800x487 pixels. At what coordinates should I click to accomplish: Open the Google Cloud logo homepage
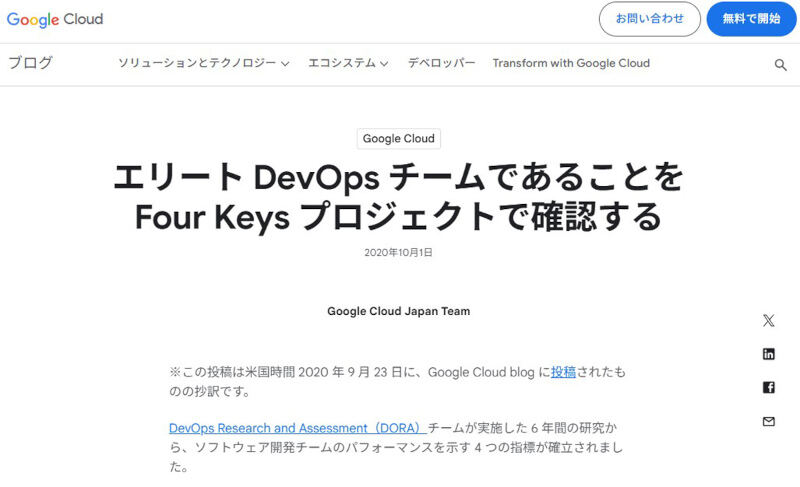pos(55,19)
